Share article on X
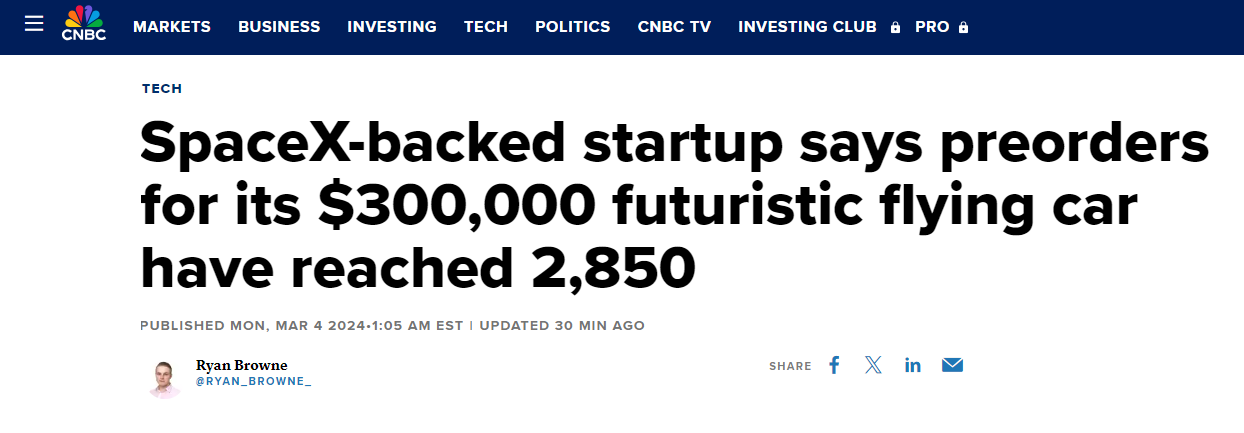This screenshot has height=433, width=1244. point(873,365)
